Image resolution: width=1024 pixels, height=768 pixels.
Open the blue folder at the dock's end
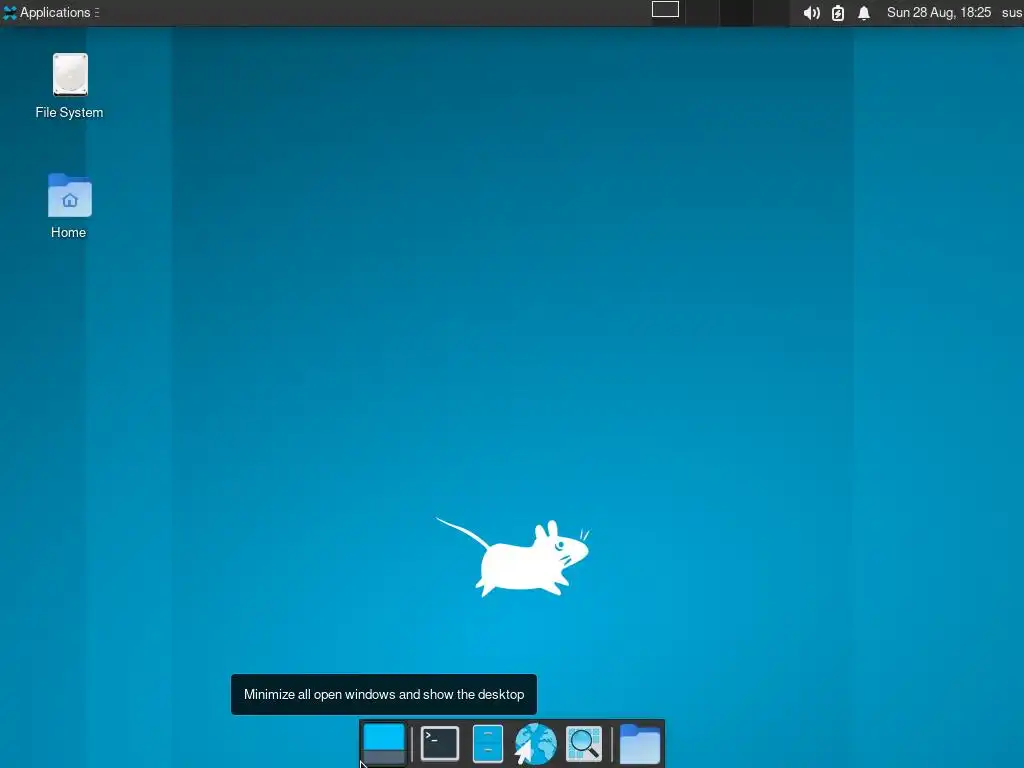tap(639, 744)
